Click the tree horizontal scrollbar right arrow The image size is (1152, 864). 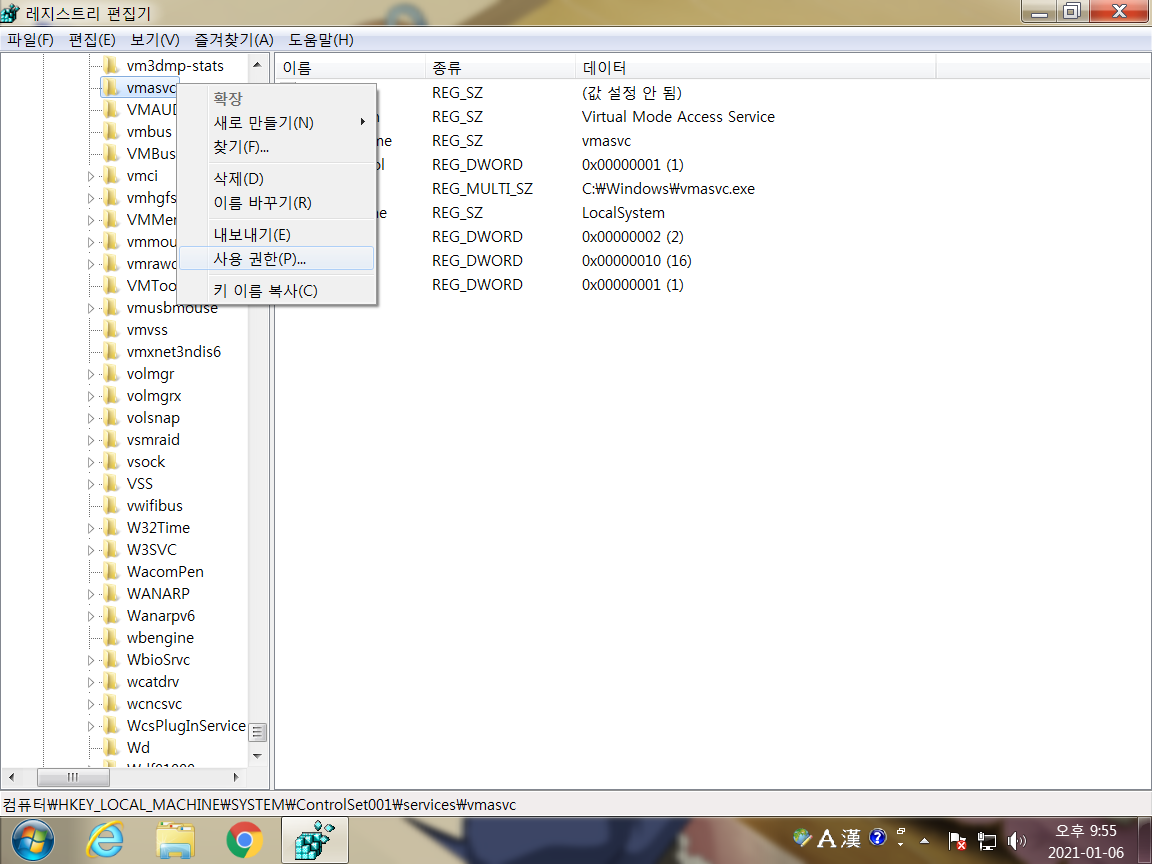[x=236, y=777]
